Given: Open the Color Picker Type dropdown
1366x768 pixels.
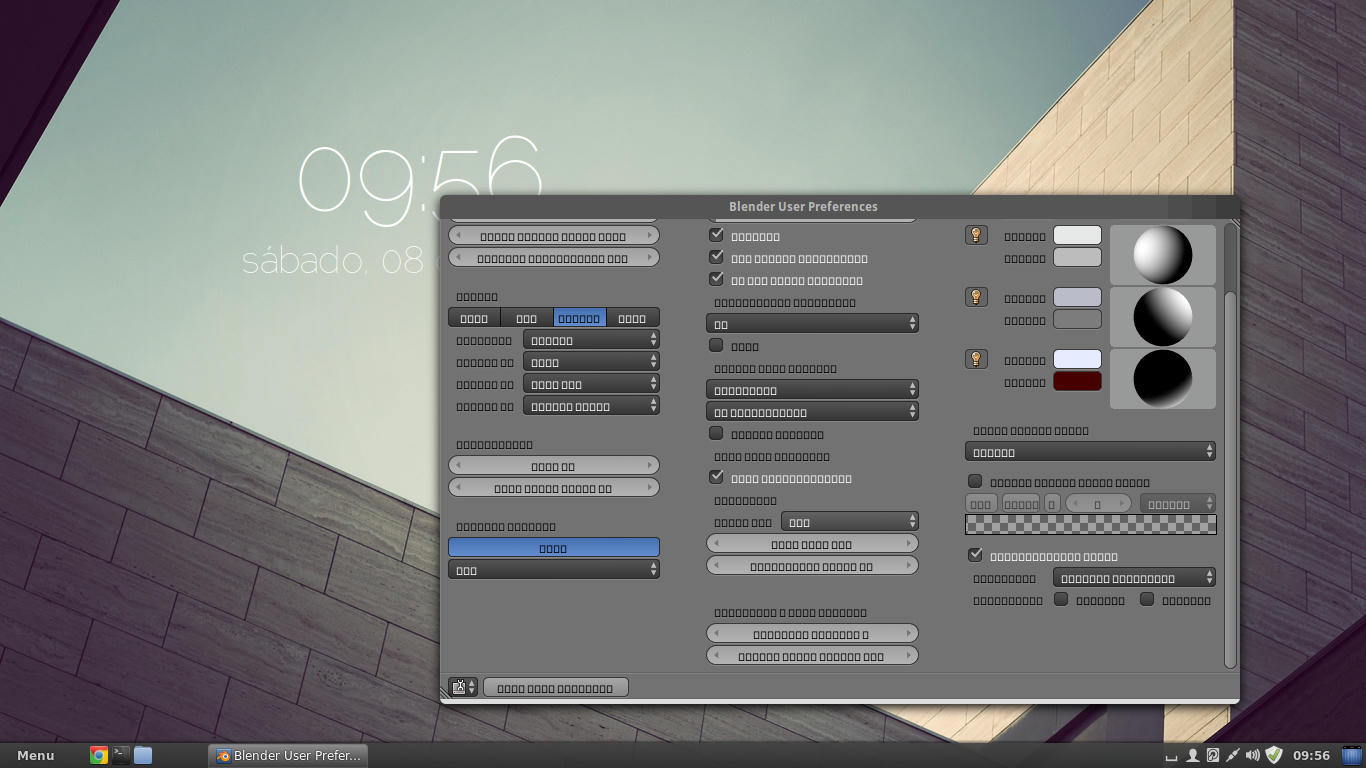Looking at the screenshot, I should click(1090, 452).
